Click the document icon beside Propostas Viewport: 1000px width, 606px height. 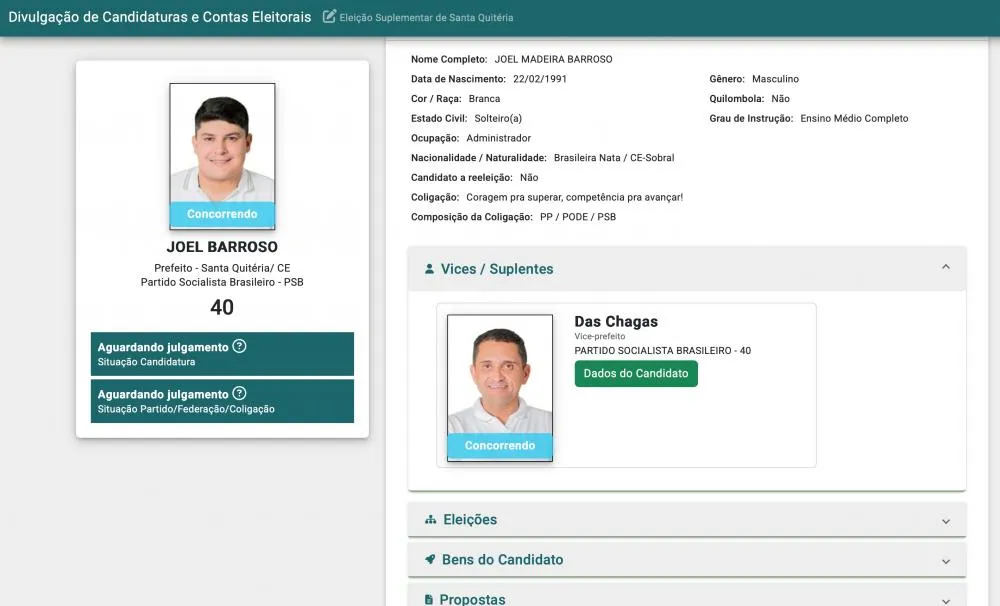click(430, 599)
